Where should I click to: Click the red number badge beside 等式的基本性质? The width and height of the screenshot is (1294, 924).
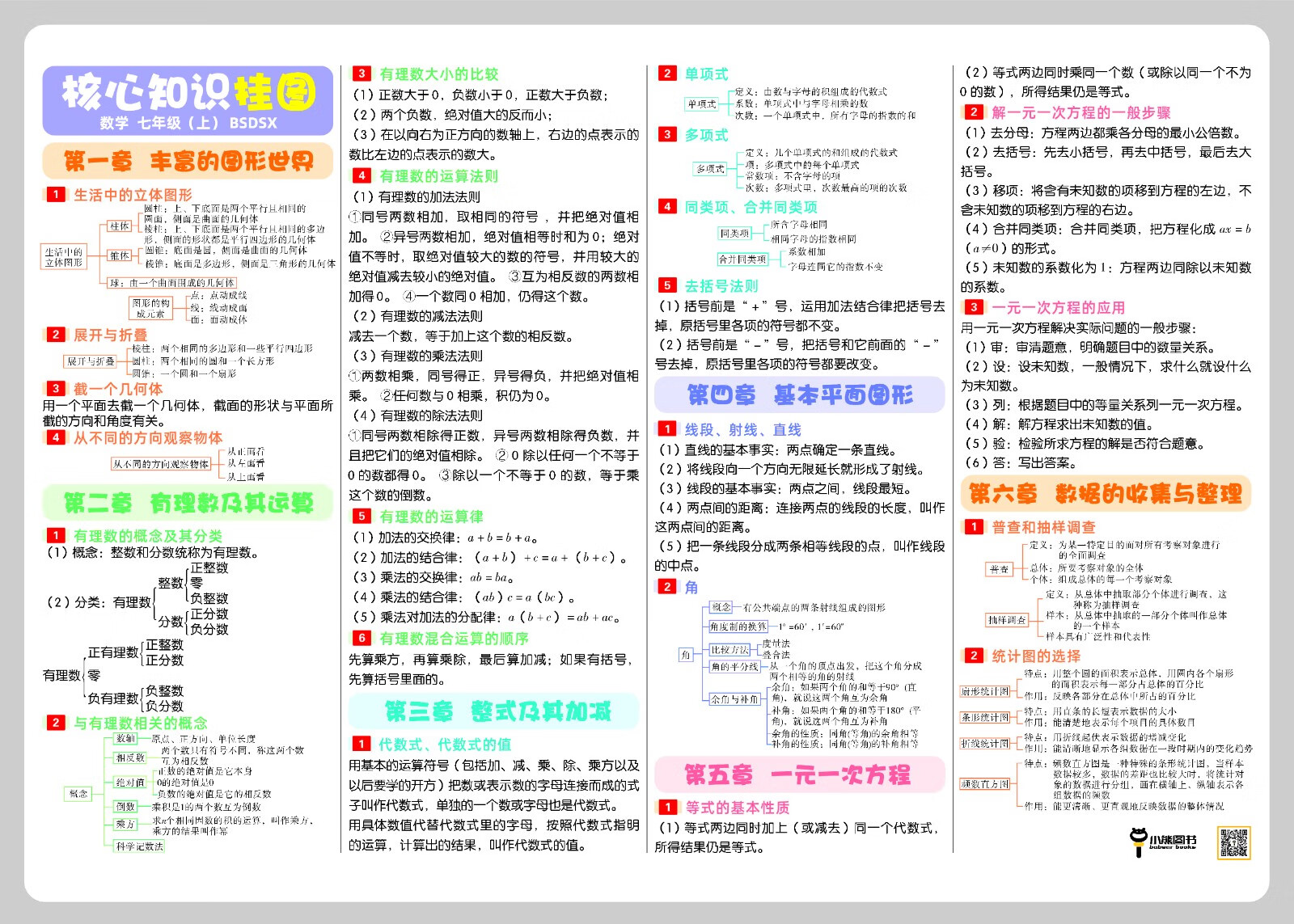(x=667, y=807)
